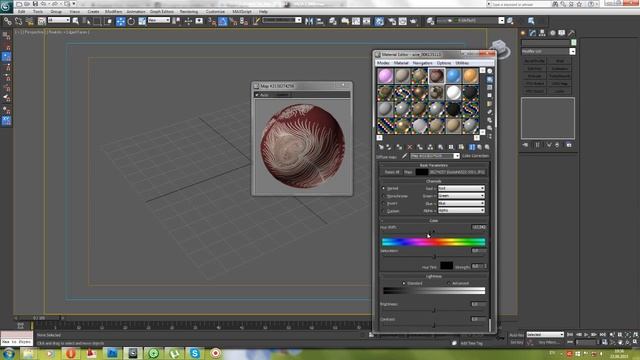Select the Move tool in main toolbar
The height and width of the screenshot is (360, 640).
coord(120,21)
